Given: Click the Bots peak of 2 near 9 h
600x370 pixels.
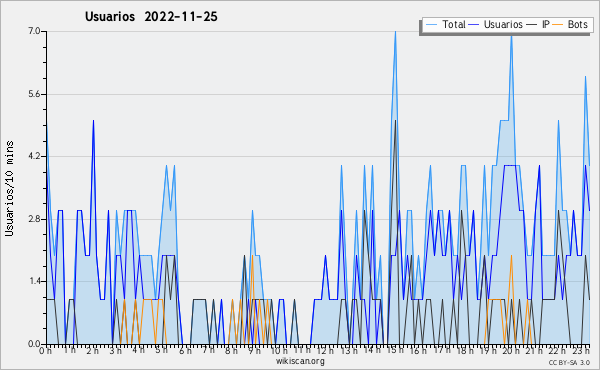Looking at the screenshot, I should [252, 256].
